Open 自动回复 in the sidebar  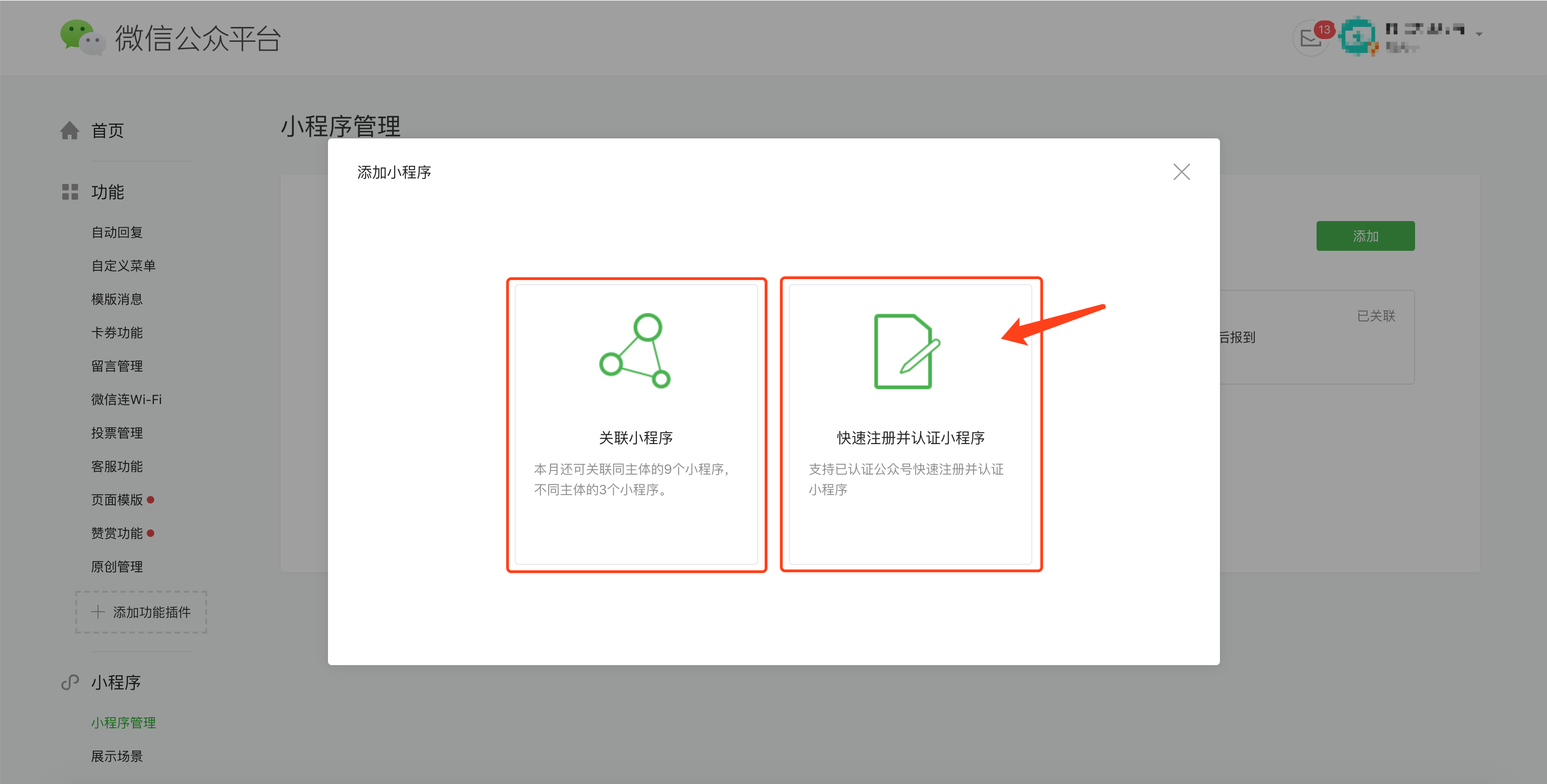point(117,232)
